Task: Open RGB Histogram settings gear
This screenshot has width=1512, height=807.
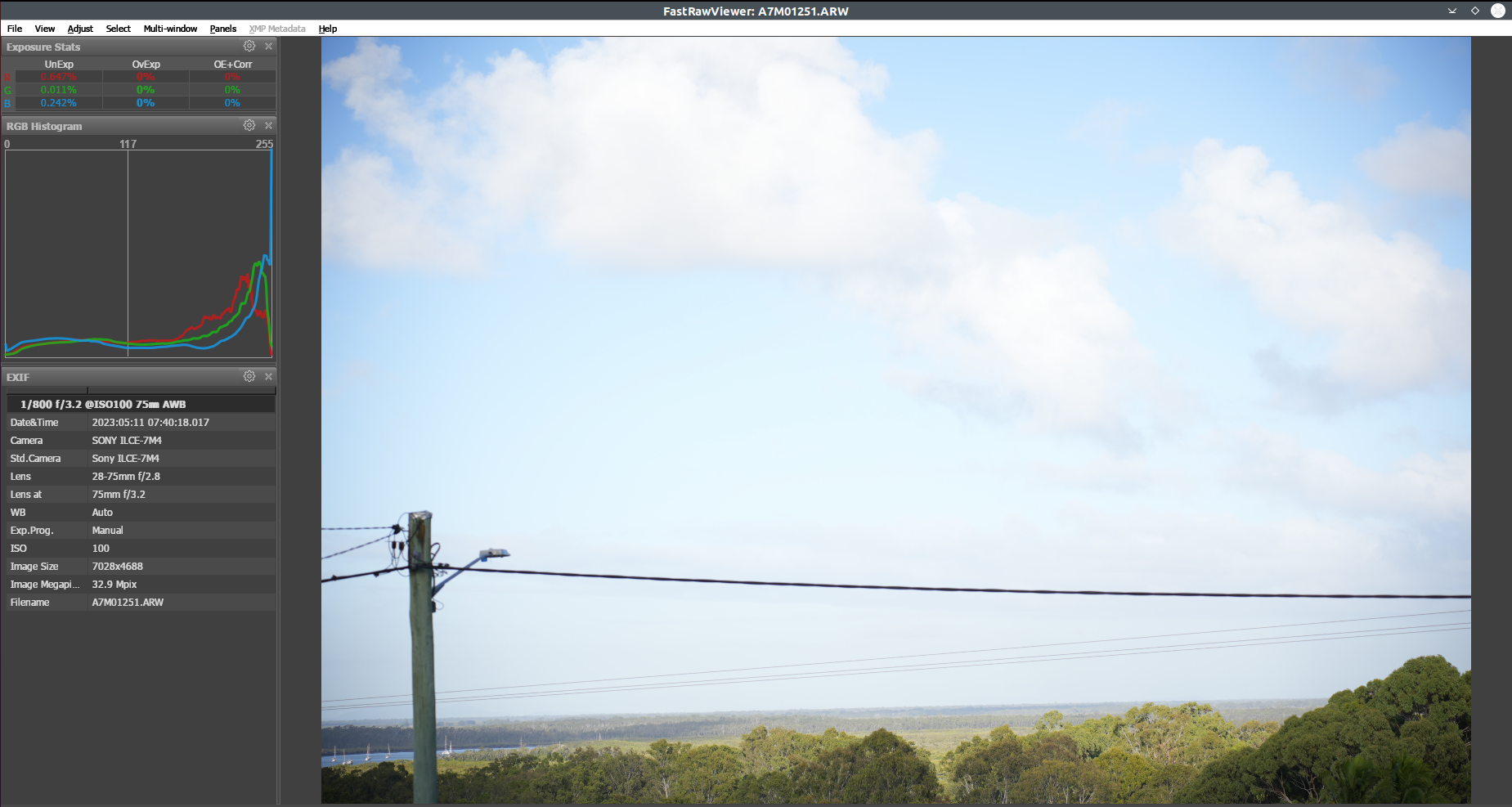Action: pos(249,126)
